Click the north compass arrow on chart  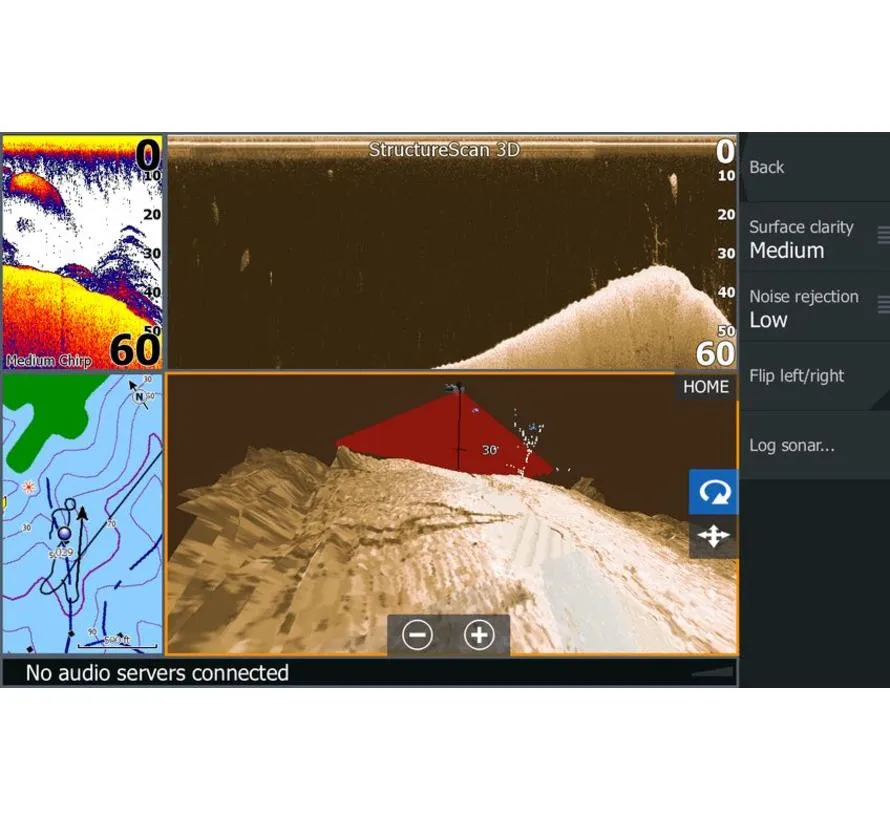(x=138, y=395)
